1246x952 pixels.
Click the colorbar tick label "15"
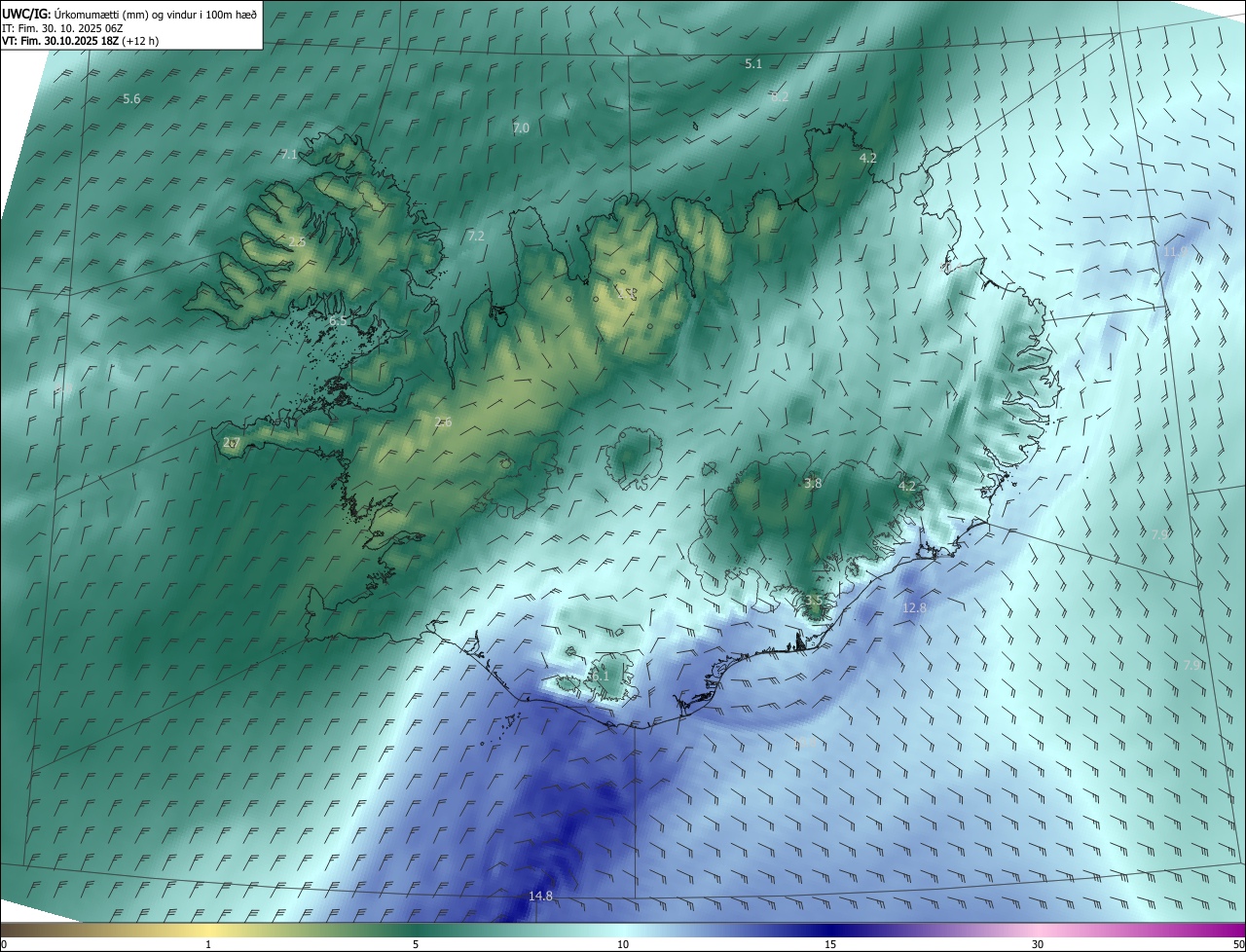(830, 944)
